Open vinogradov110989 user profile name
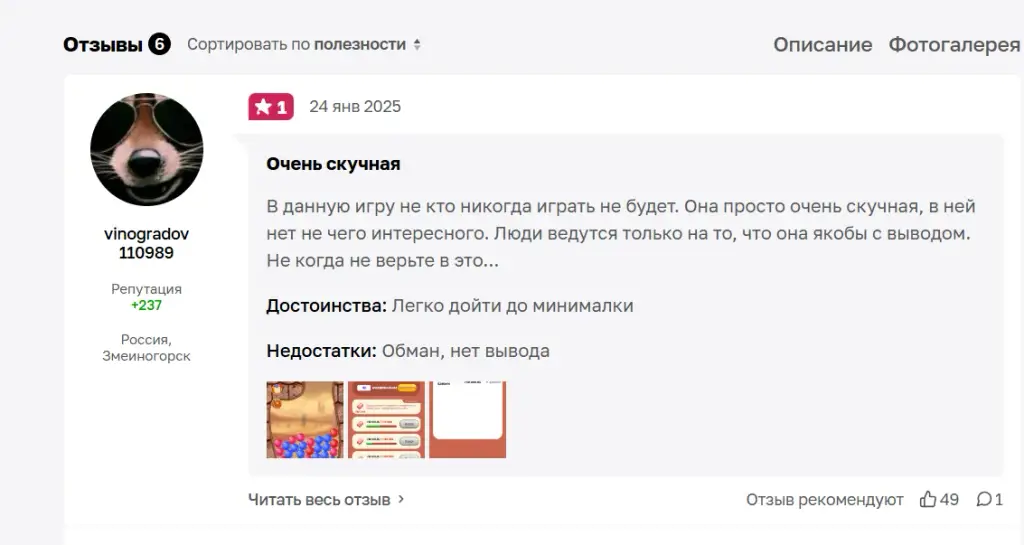Image resolution: width=1024 pixels, height=545 pixels. click(146, 243)
